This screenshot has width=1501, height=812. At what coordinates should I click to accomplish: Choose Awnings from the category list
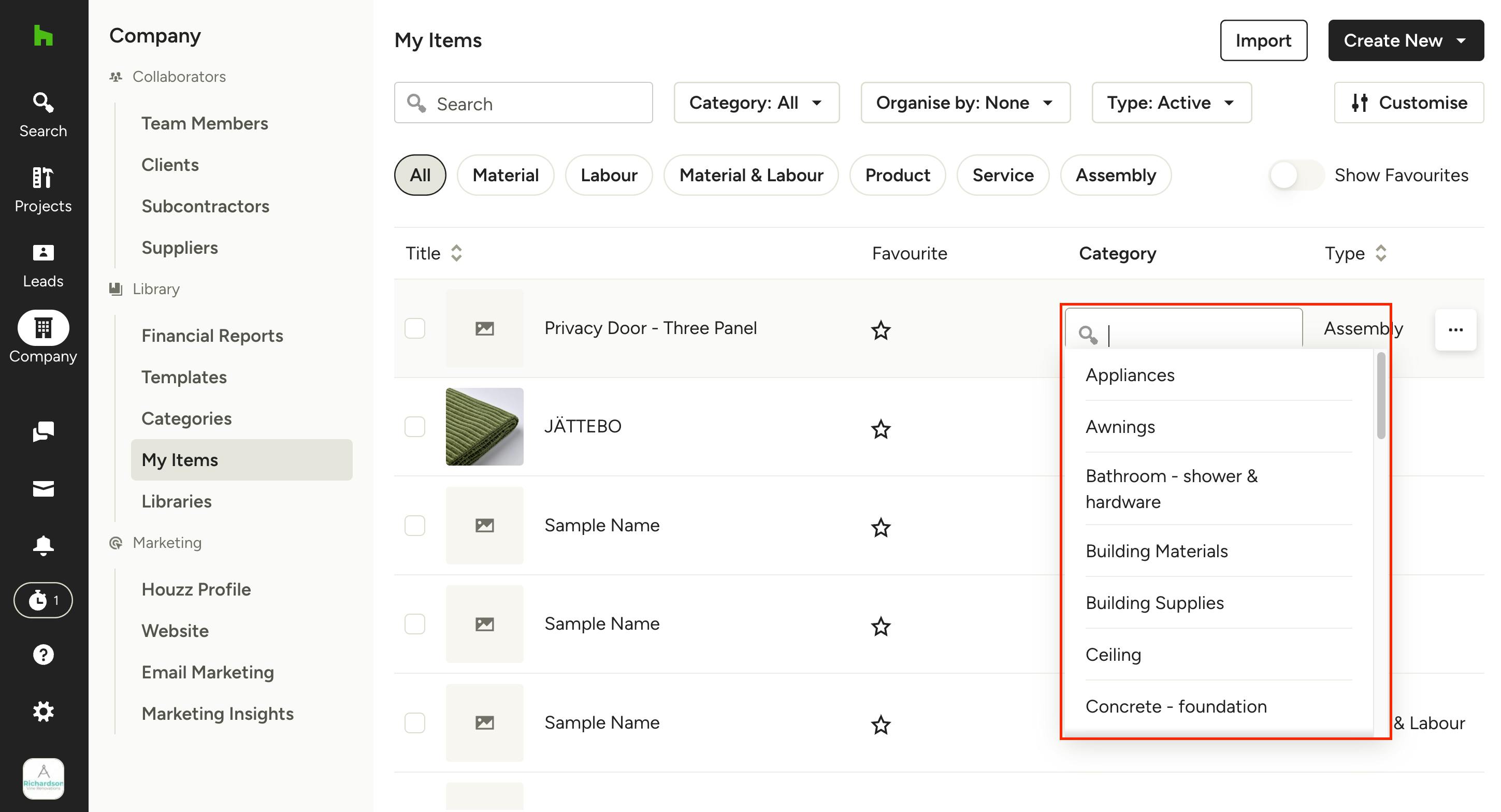click(1218, 427)
